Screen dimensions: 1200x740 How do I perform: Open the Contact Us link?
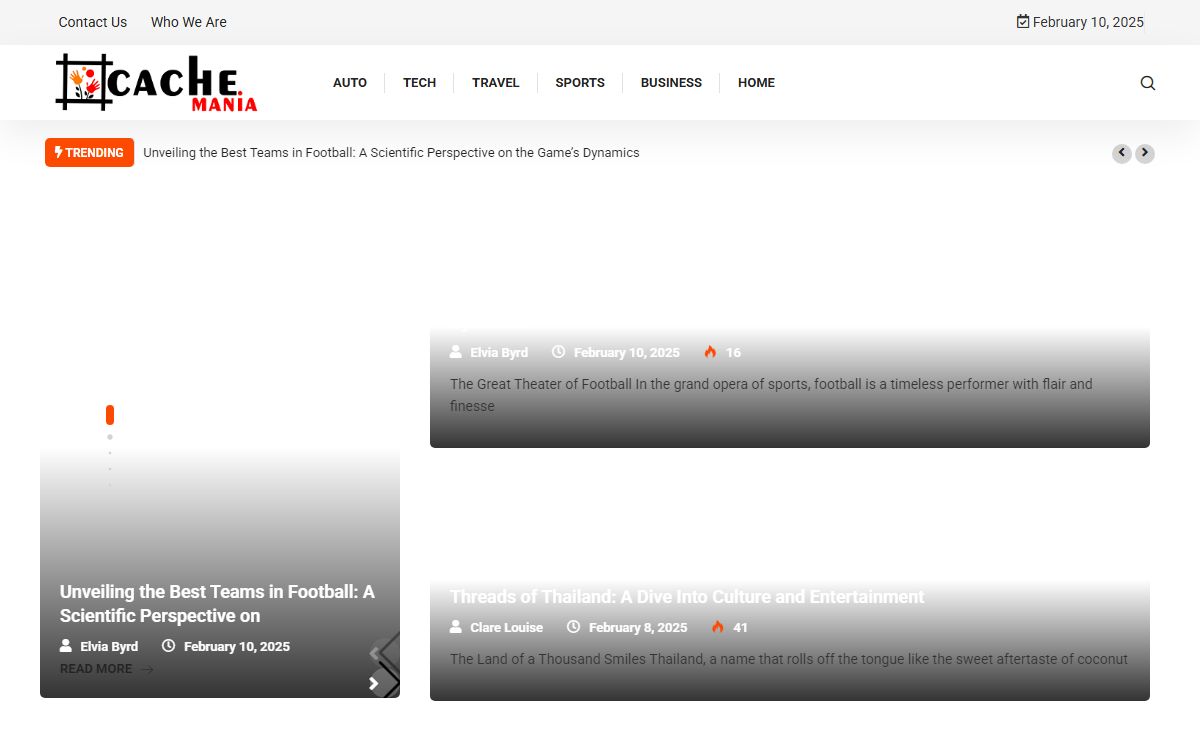click(93, 22)
